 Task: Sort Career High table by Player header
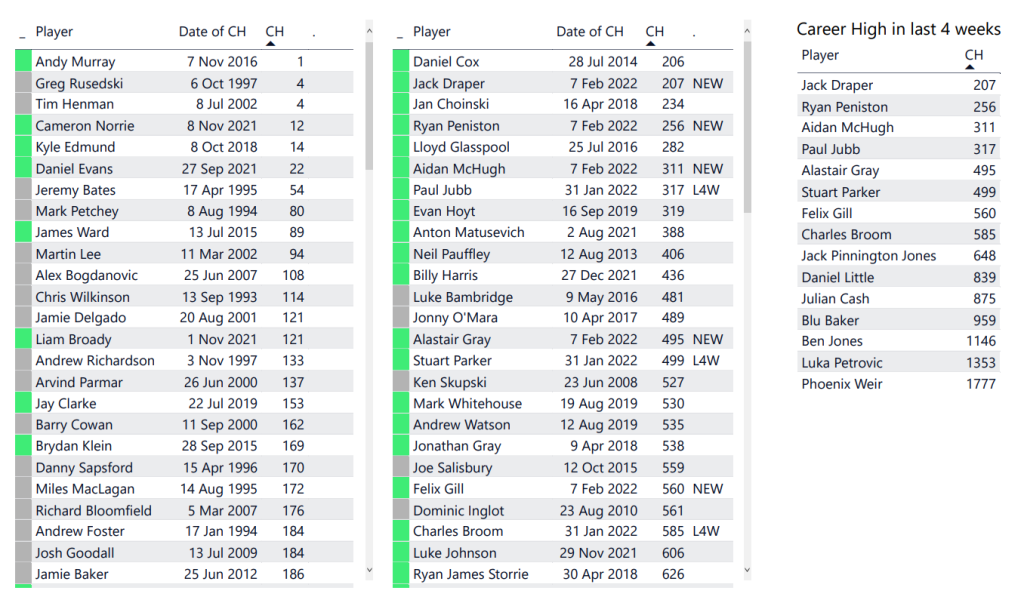click(x=820, y=55)
